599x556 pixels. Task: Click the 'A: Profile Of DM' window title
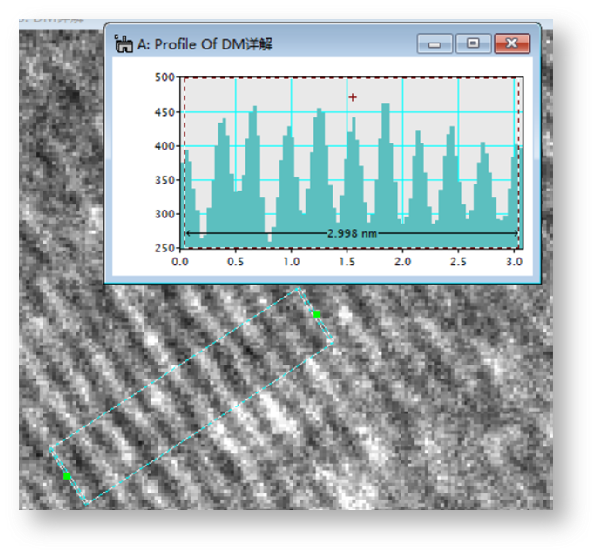coord(205,44)
